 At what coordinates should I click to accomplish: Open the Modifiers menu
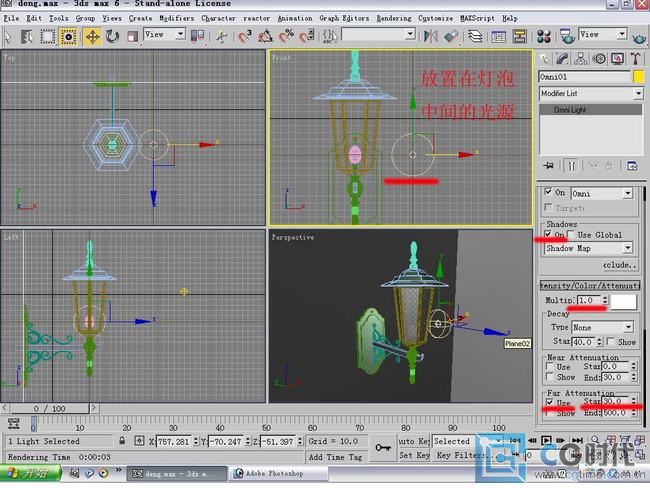click(177, 18)
